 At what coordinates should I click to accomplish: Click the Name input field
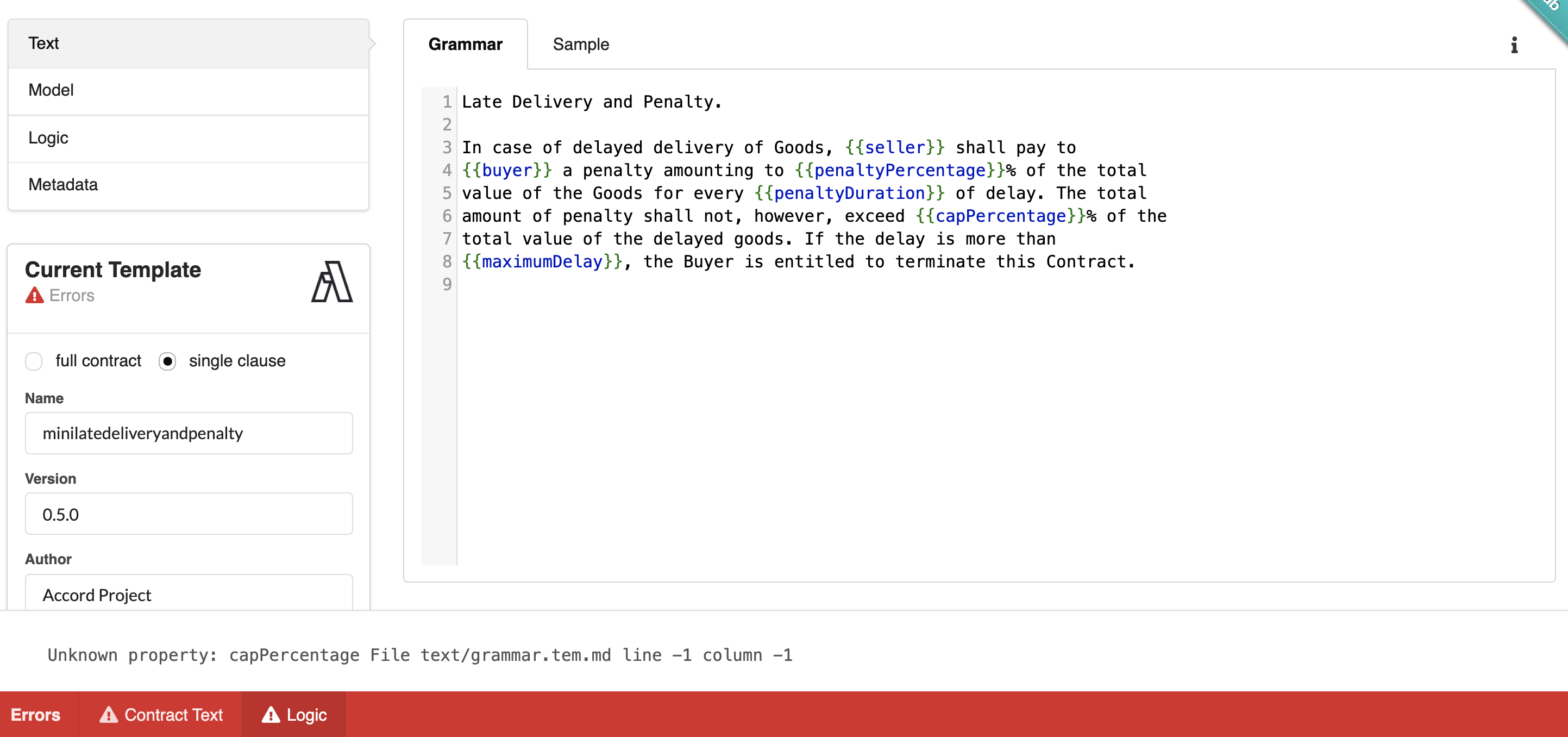click(x=188, y=434)
